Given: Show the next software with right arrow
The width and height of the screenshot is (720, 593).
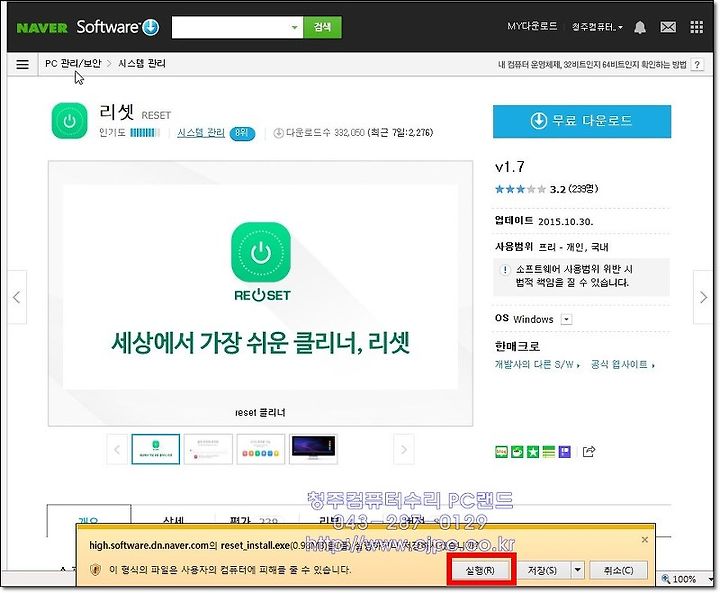Looking at the screenshot, I should (703, 297).
